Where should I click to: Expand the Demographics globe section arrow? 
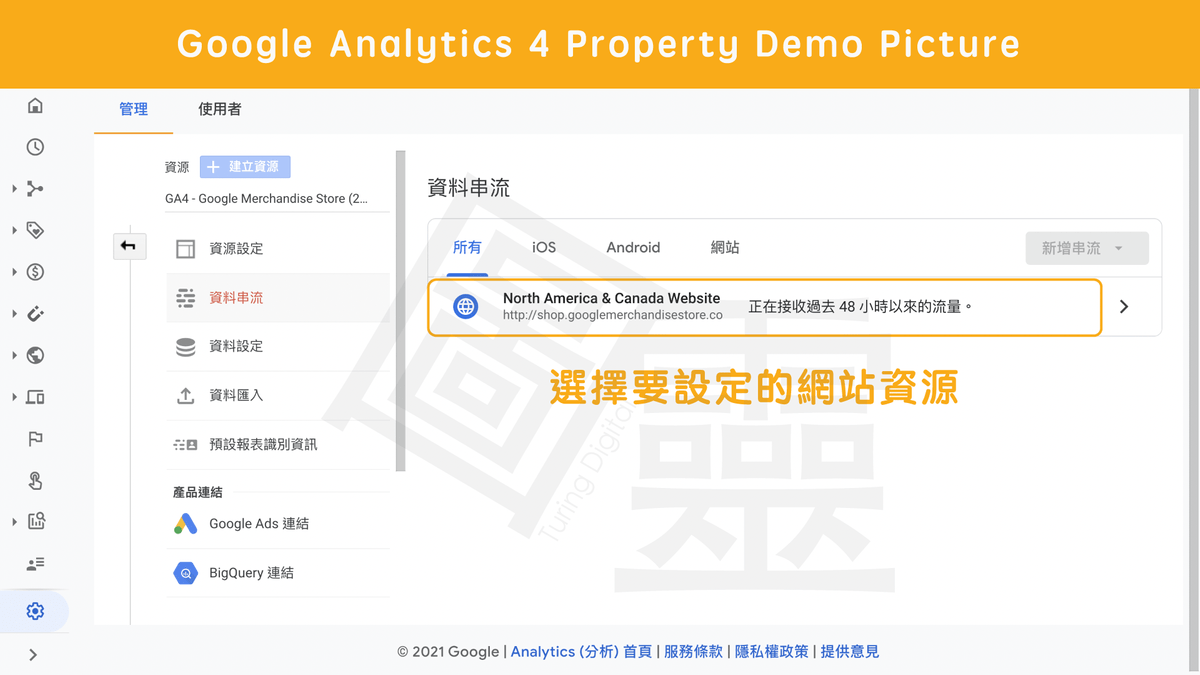(14, 355)
